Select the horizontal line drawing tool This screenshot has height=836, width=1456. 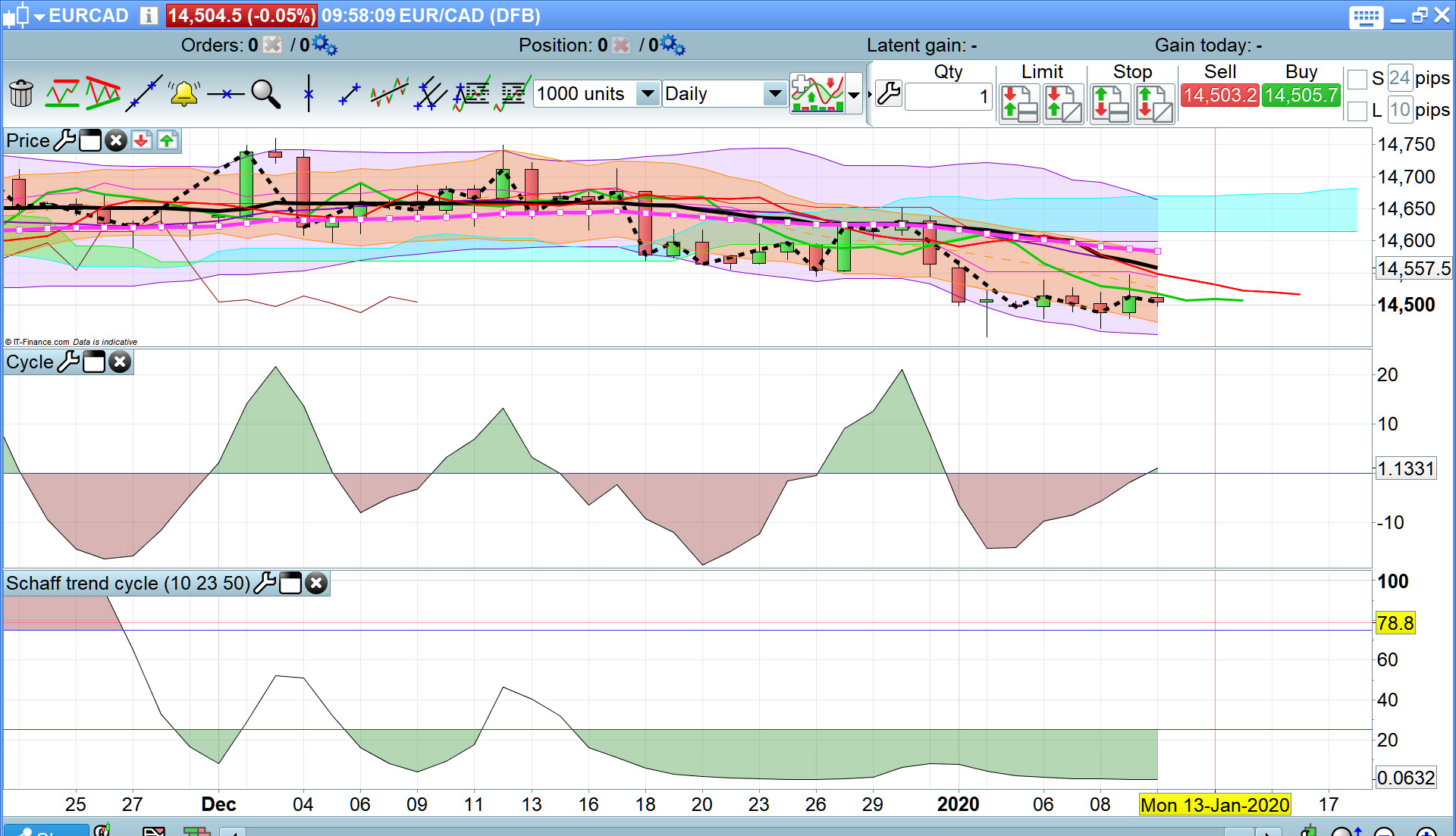(225, 94)
